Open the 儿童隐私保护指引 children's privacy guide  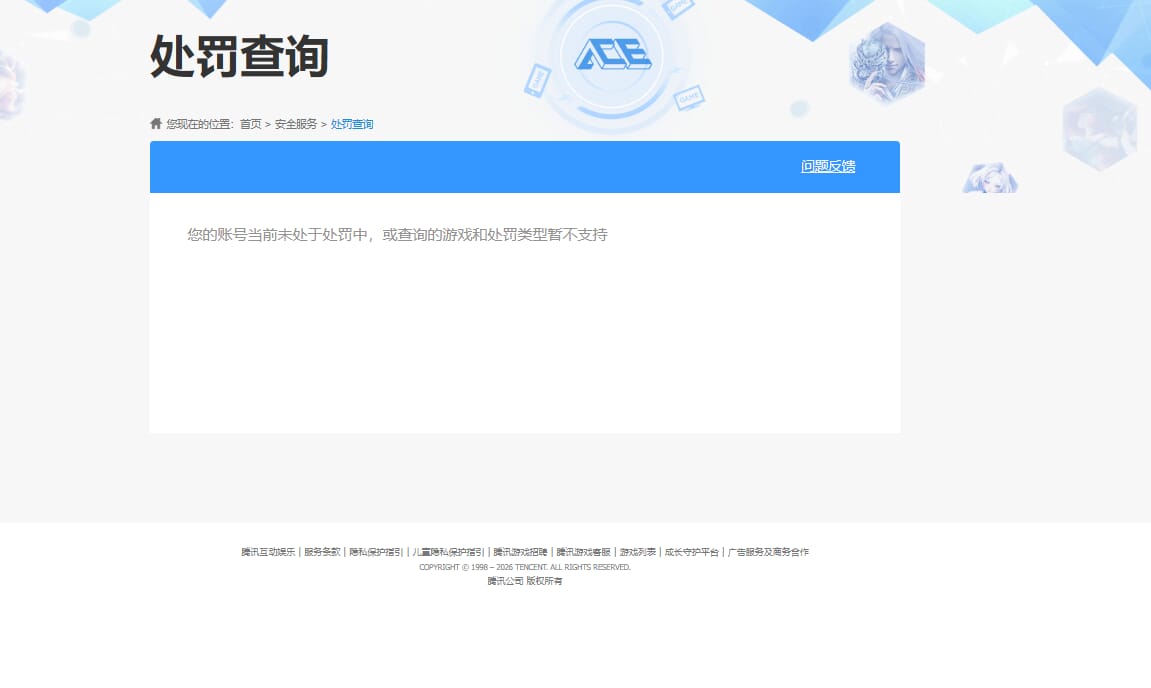[x=446, y=551]
